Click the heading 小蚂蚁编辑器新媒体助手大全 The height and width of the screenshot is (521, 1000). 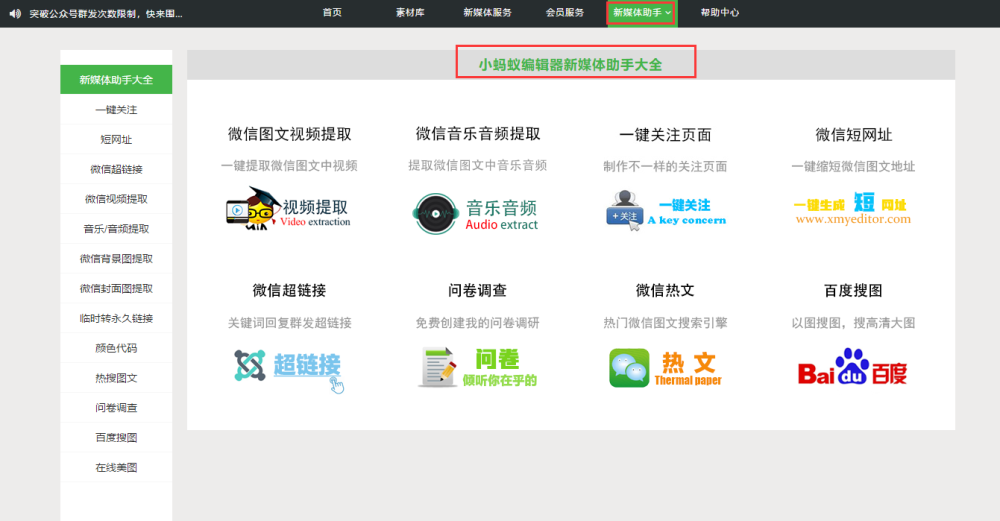tap(570, 64)
